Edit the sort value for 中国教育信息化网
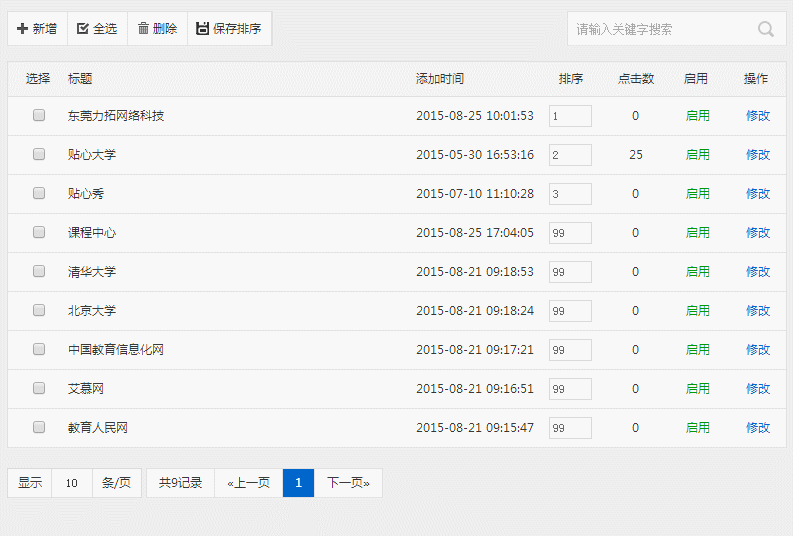Image resolution: width=793 pixels, height=536 pixels. coord(570,350)
